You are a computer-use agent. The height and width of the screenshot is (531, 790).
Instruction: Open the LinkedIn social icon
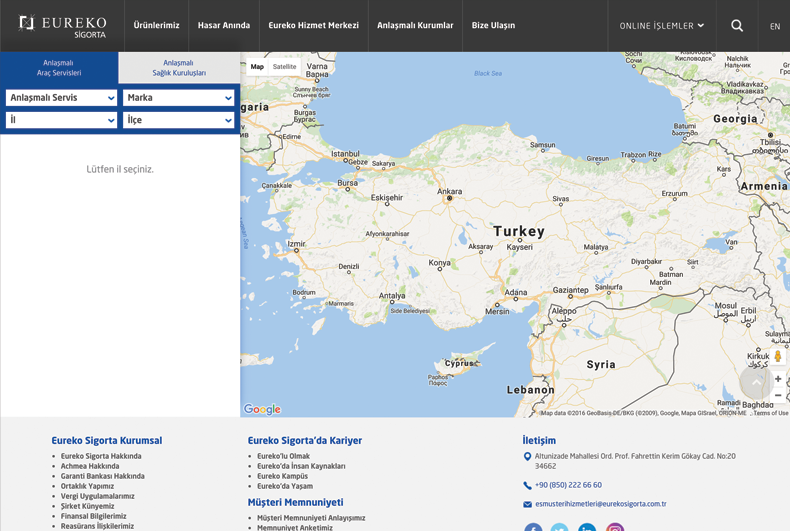tap(587, 527)
